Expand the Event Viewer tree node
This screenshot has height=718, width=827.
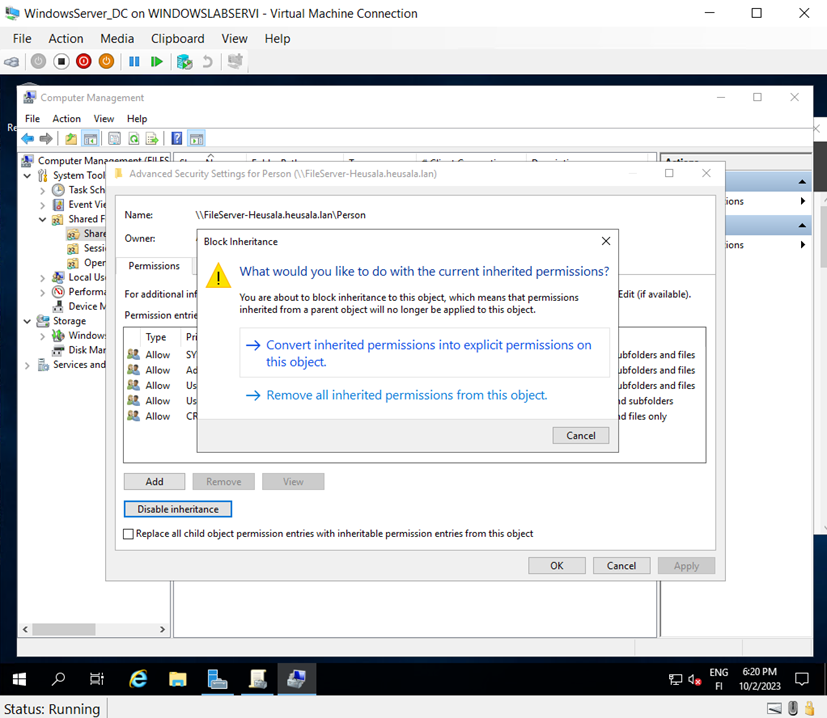coord(43,204)
